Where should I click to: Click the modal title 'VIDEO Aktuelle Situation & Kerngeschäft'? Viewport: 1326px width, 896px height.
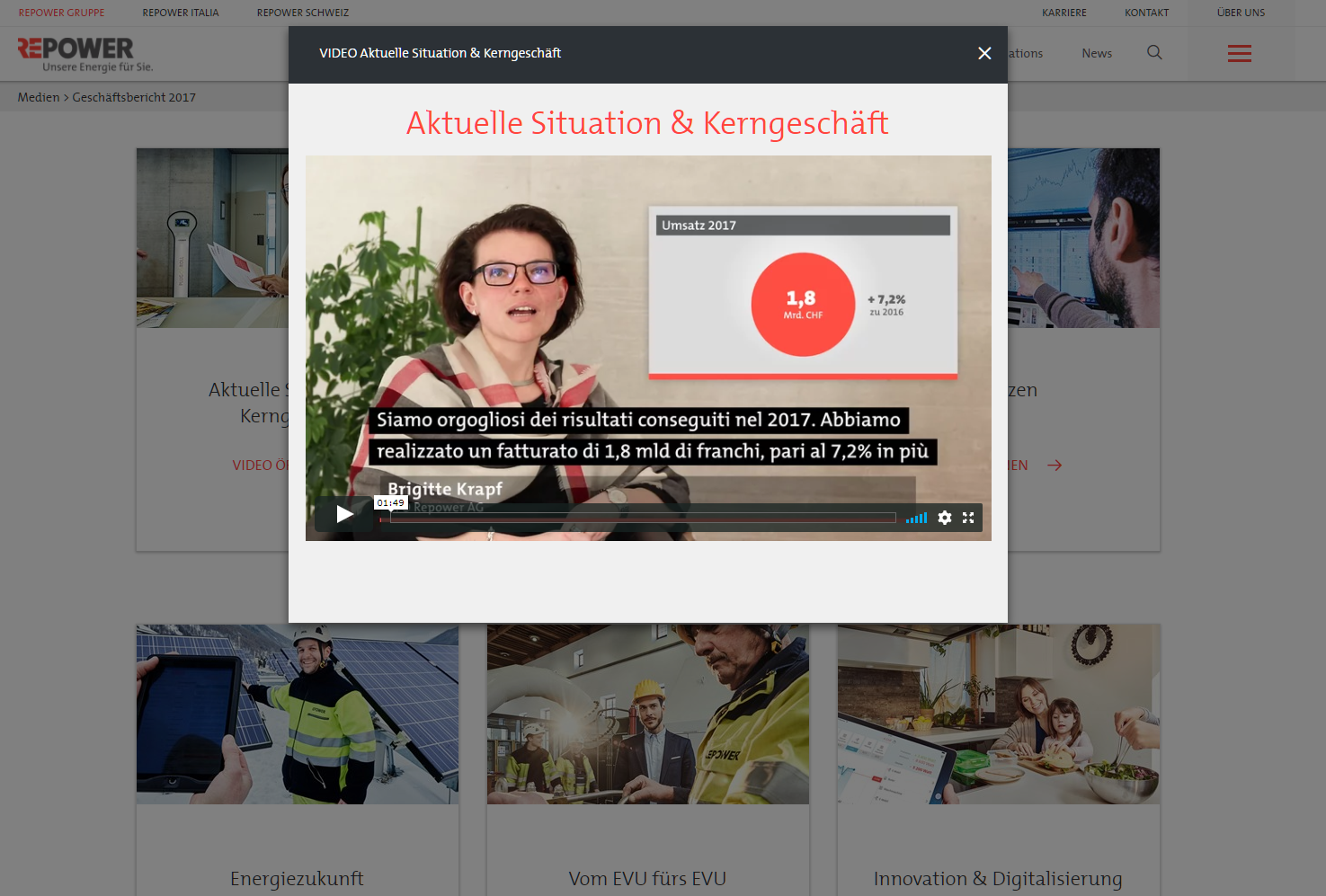[x=440, y=53]
